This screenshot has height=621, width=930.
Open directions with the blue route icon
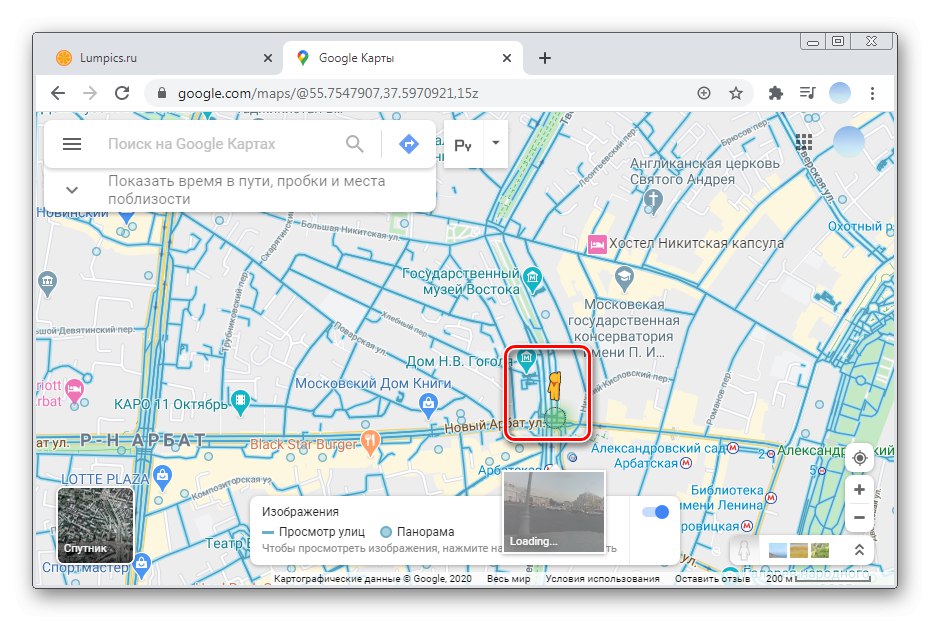(x=408, y=144)
